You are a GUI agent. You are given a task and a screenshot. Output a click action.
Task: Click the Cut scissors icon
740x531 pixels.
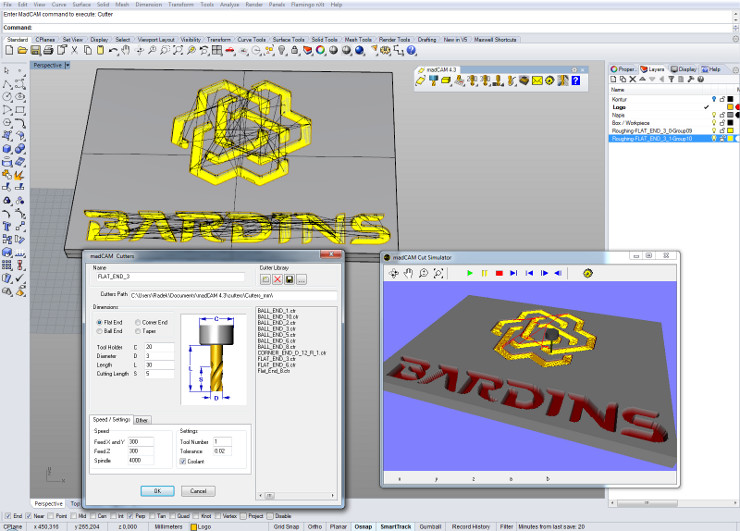pyautogui.click(x=74, y=50)
